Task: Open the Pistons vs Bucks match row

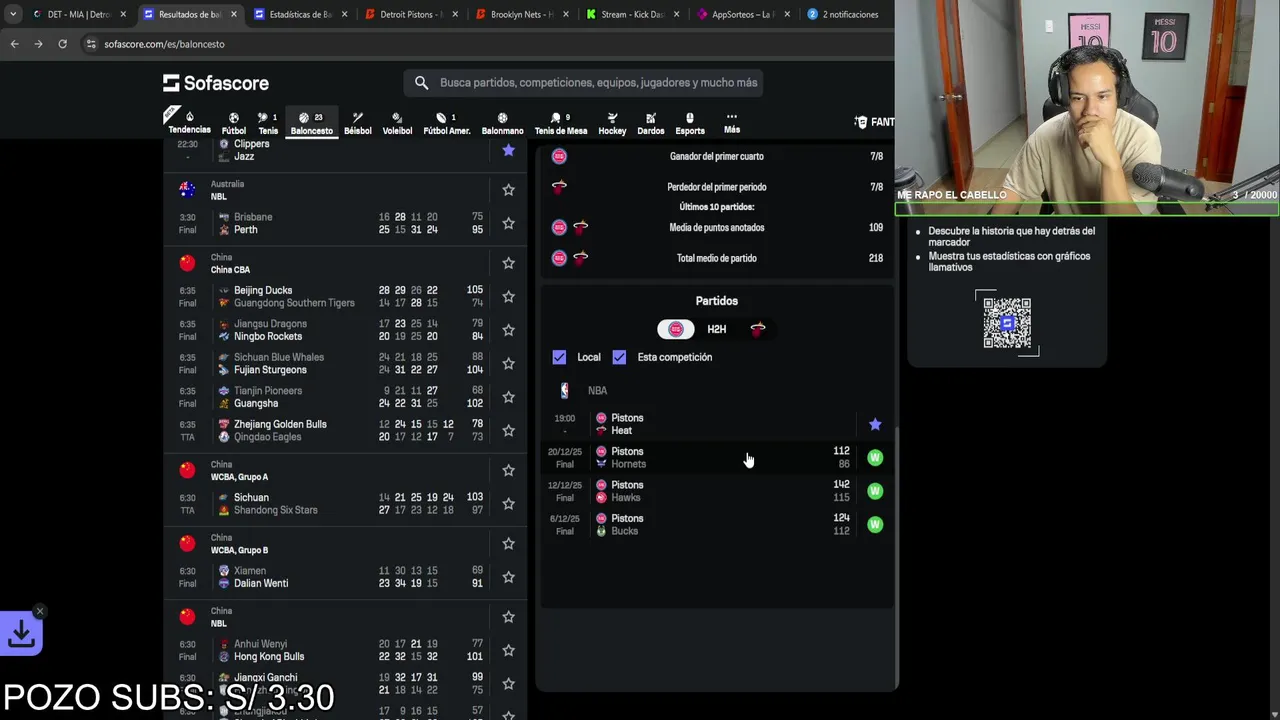Action: coord(717,525)
